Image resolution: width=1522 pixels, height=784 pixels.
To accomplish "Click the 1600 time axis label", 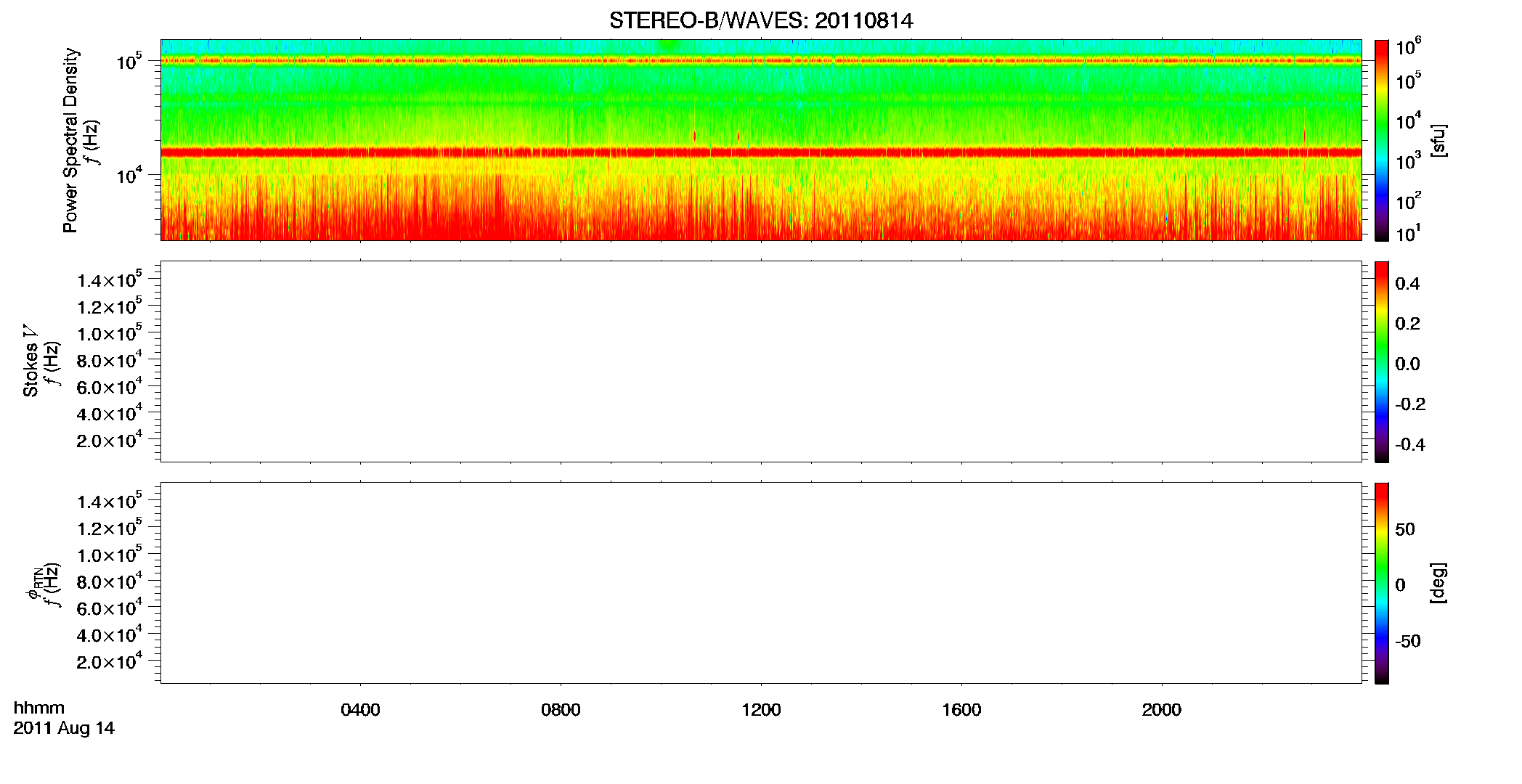I will coord(961,710).
